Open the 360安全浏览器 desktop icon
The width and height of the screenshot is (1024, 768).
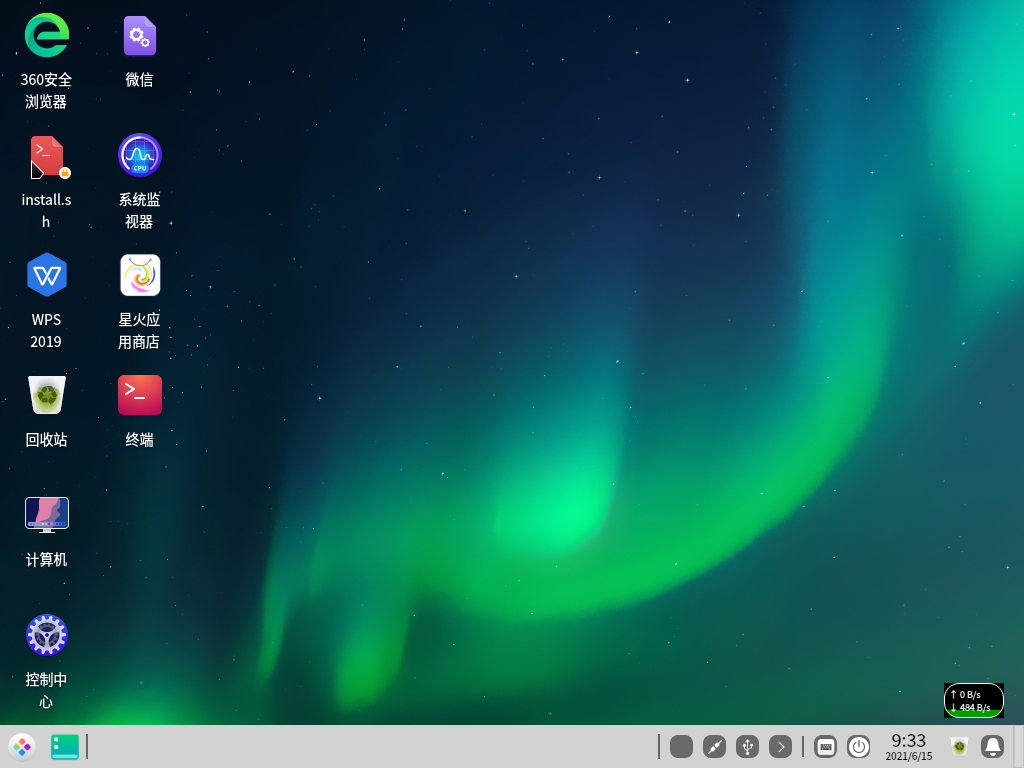pyautogui.click(x=46, y=36)
